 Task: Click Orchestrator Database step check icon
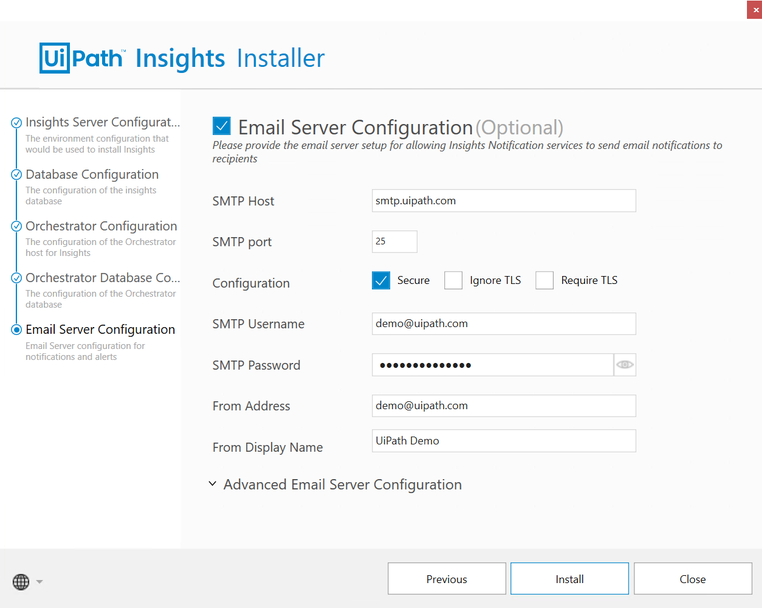pyautogui.click(x=17, y=278)
